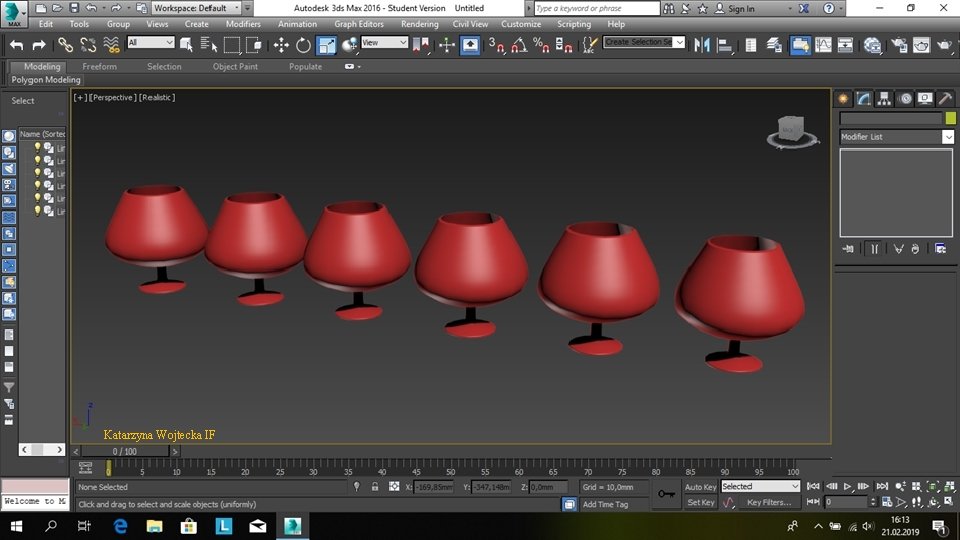Switch to the Utilities hammer panel
The height and width of the screenshot is (540, 960).
945,98
